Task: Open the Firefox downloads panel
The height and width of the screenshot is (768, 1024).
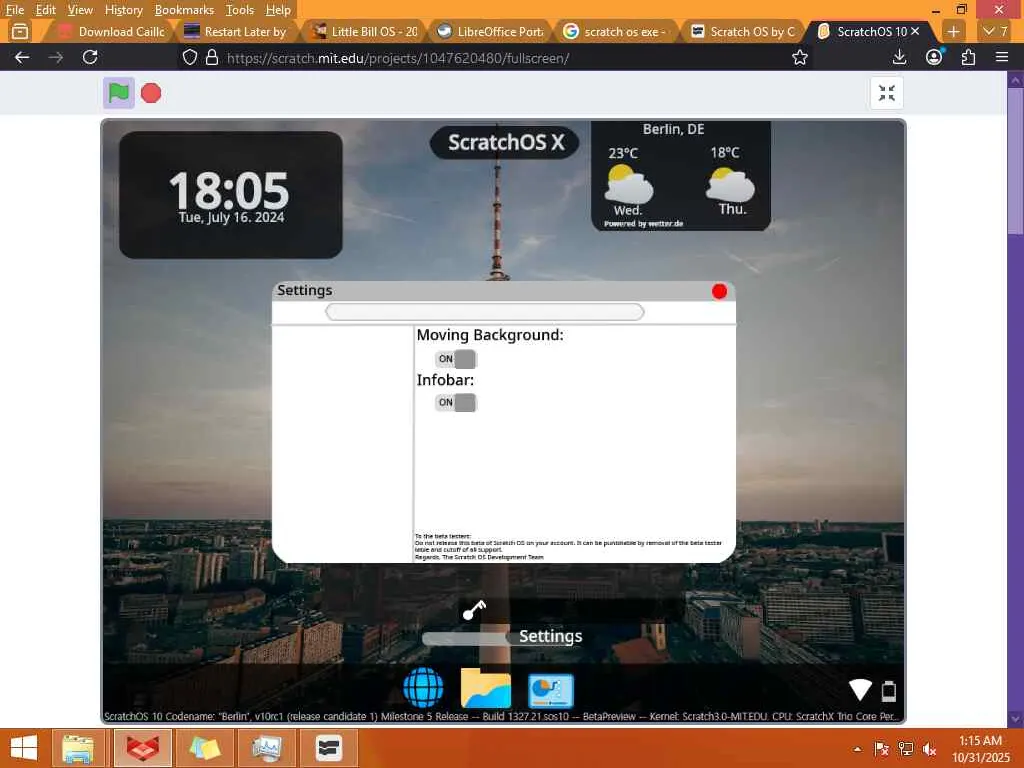Action: tap(899, 57)
